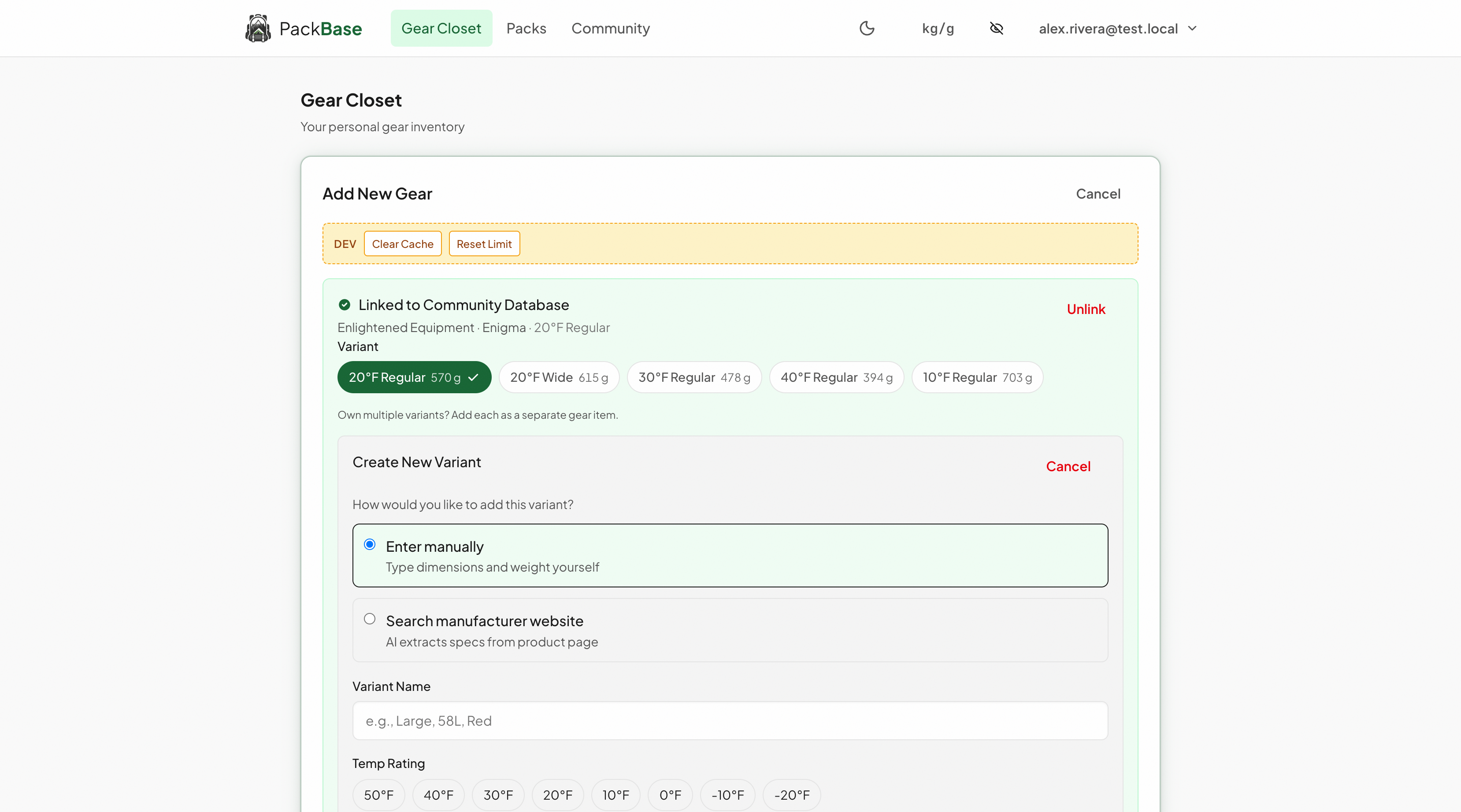1461x812 pixels.
Task: Cancel adding new gear
Action: coord(1098,194)
